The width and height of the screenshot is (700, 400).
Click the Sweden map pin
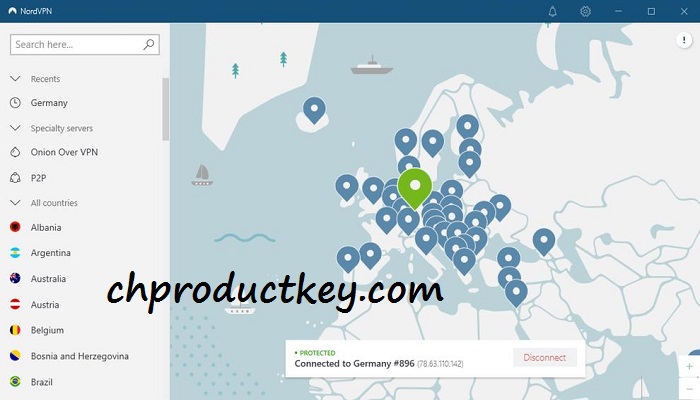click(x=433, y=143)
